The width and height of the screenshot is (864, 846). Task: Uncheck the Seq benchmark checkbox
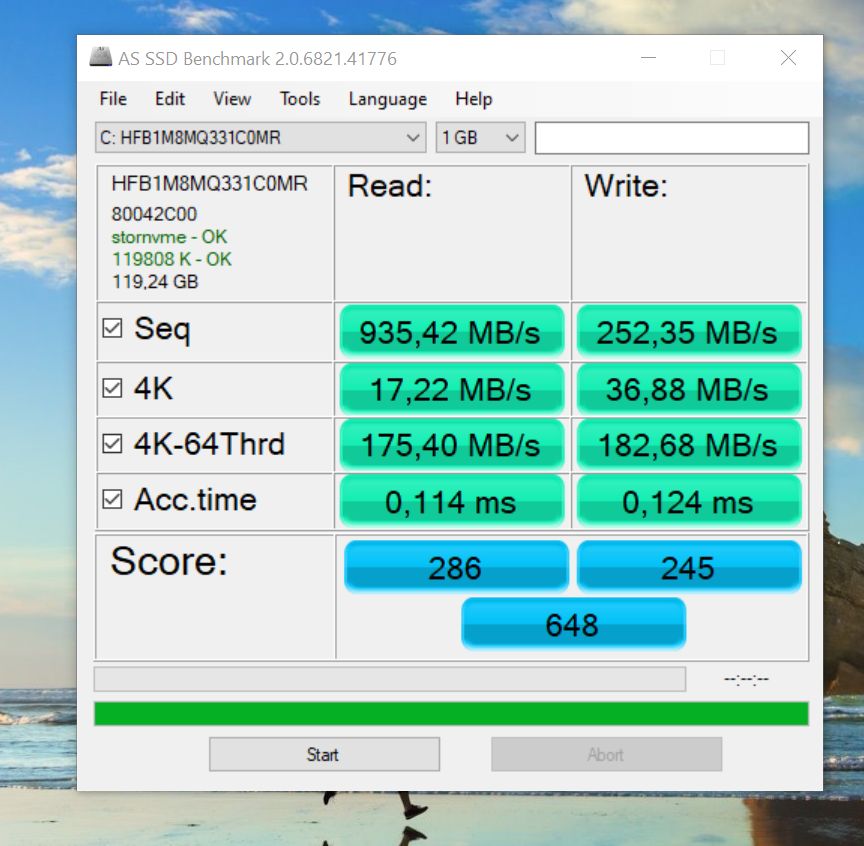(112, 329)
